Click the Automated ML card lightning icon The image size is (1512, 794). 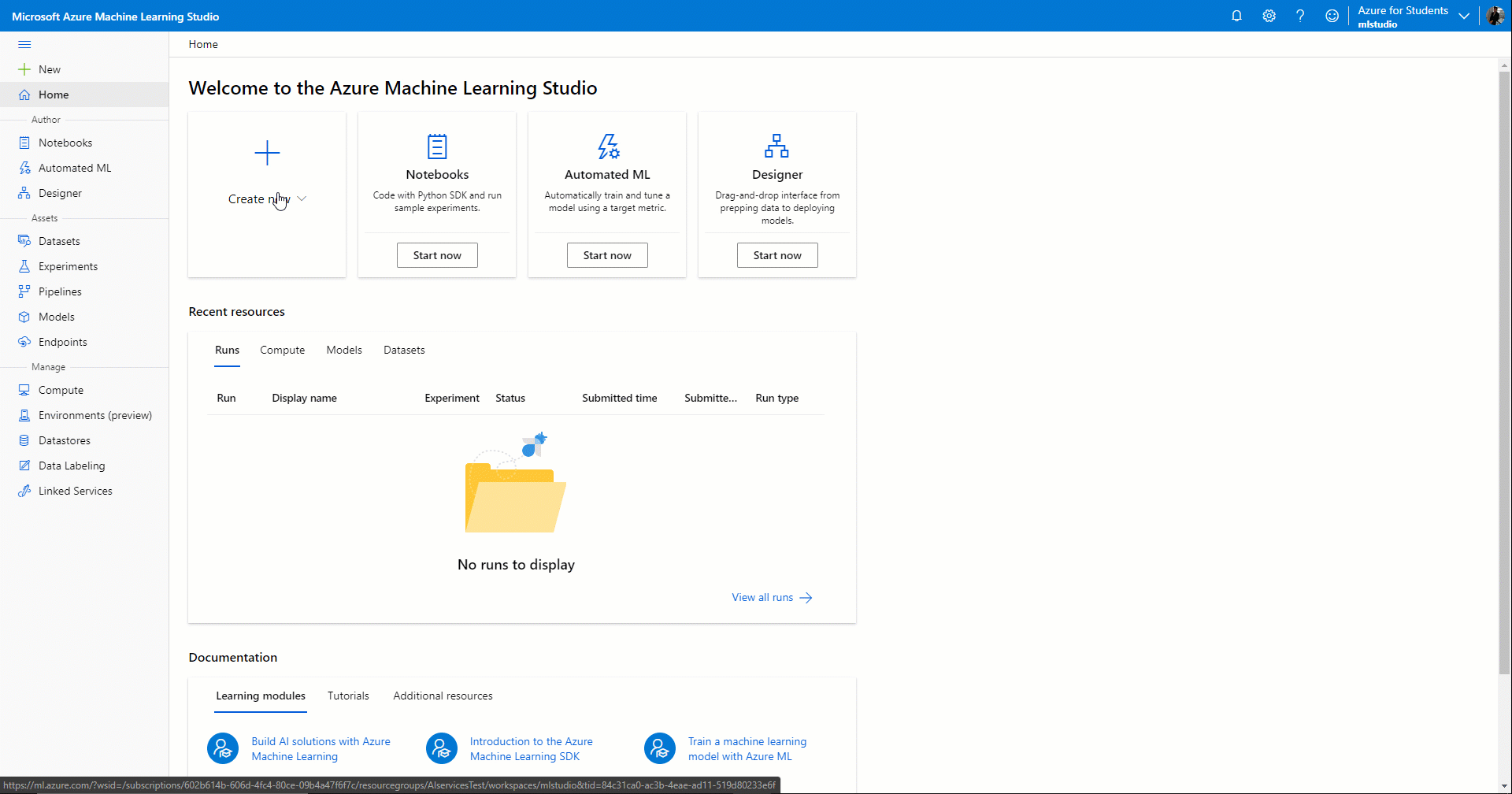[x=608, y=147]
